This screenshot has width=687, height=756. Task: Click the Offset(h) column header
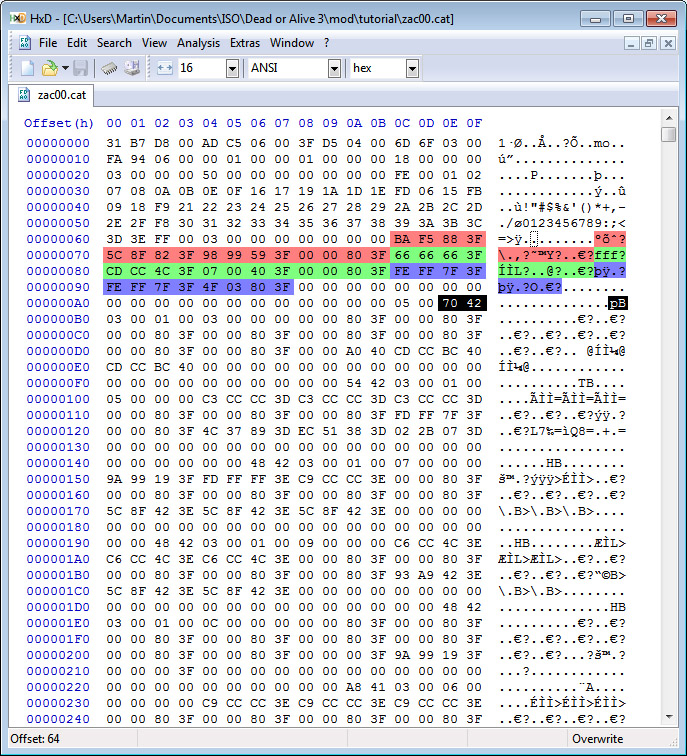click(58, 123)
